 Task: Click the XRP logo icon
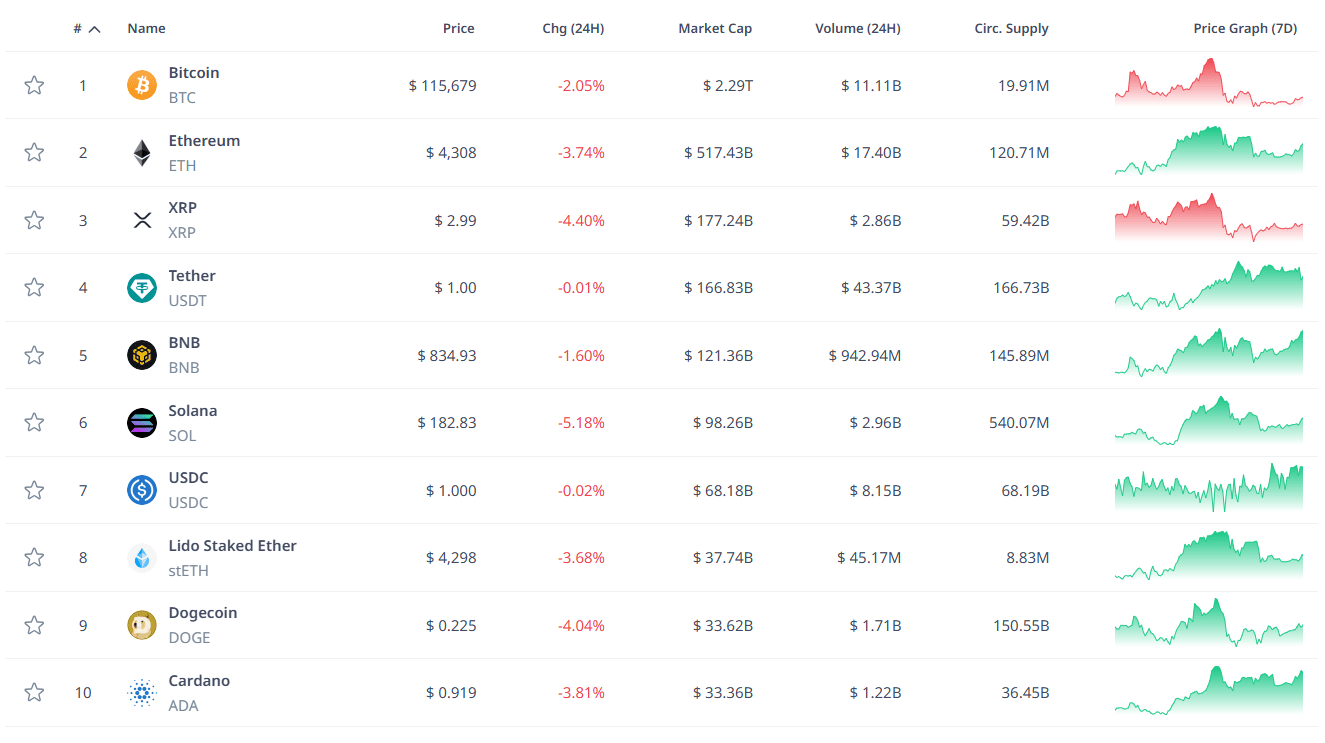[142, 220]
